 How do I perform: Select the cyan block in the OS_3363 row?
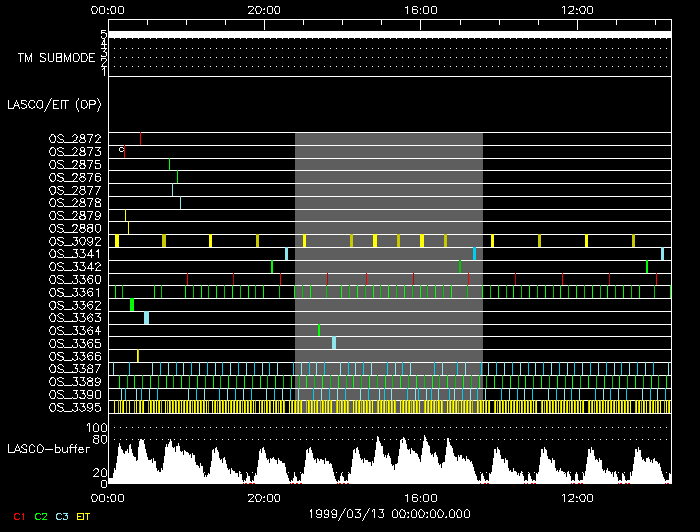point(146,318)
